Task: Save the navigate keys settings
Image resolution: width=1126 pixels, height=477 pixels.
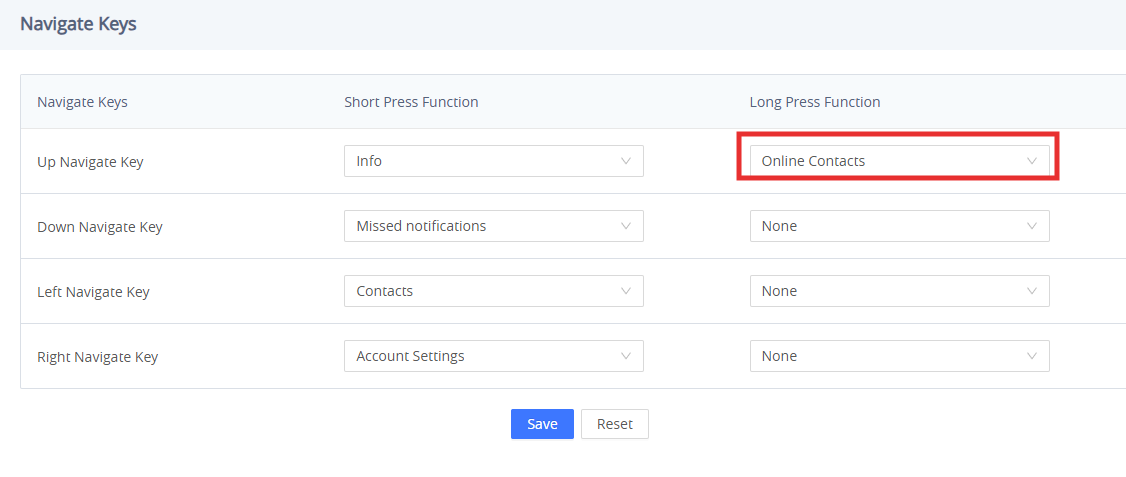Action: (x=542, y=424)
